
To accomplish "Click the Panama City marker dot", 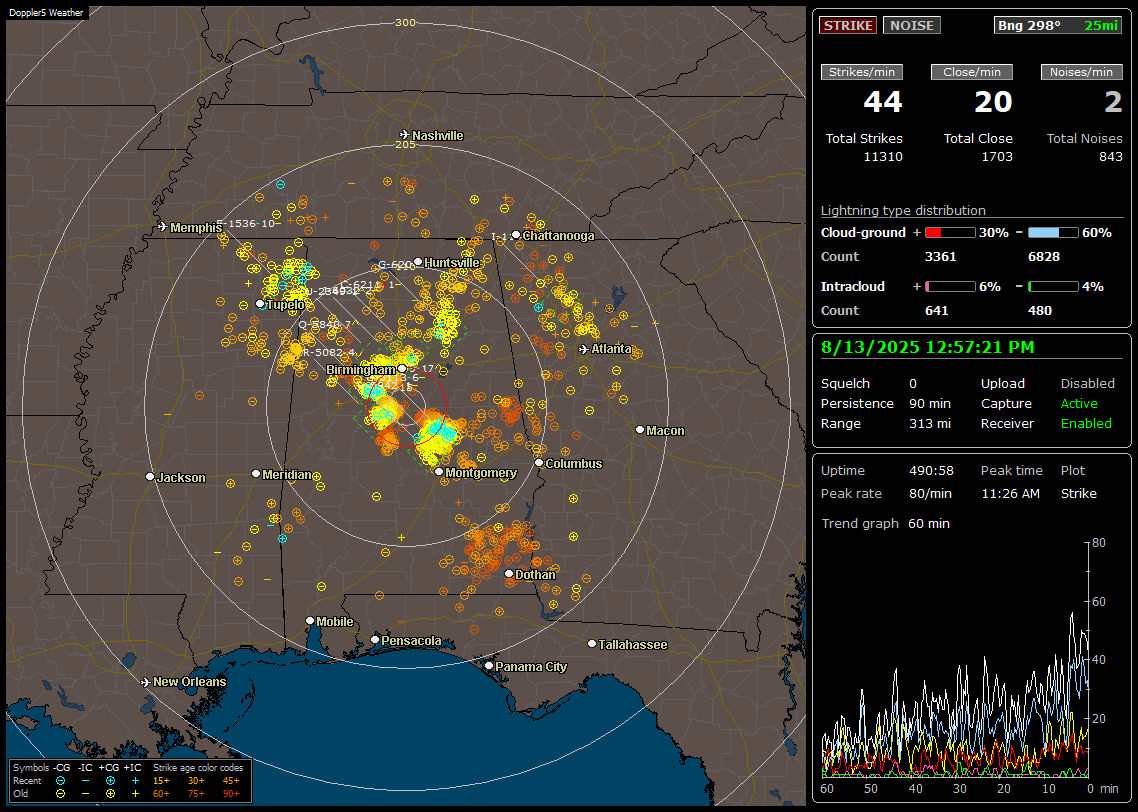I will point(489,665).
